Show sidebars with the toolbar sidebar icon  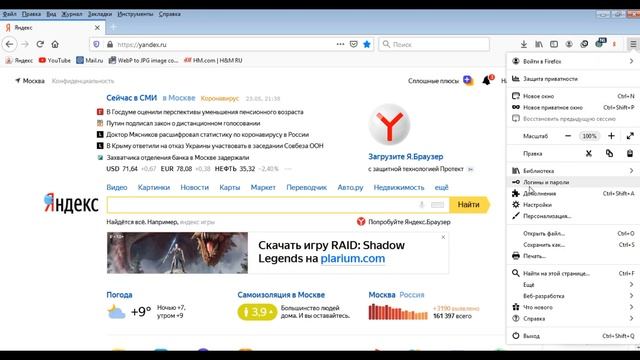[x=554, y=44]
